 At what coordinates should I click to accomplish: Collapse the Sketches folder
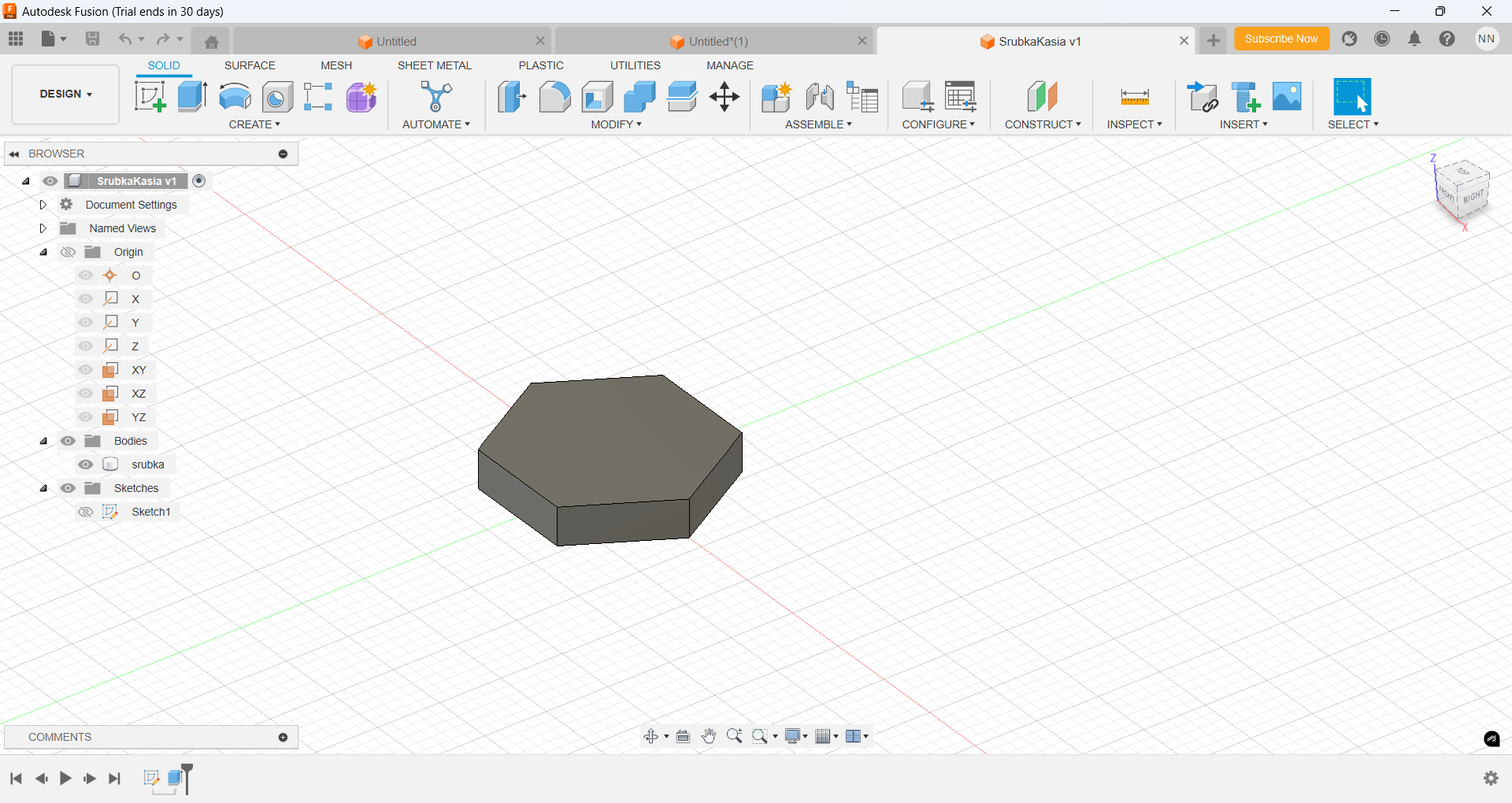pyautogui.click(x=43, y=488)
